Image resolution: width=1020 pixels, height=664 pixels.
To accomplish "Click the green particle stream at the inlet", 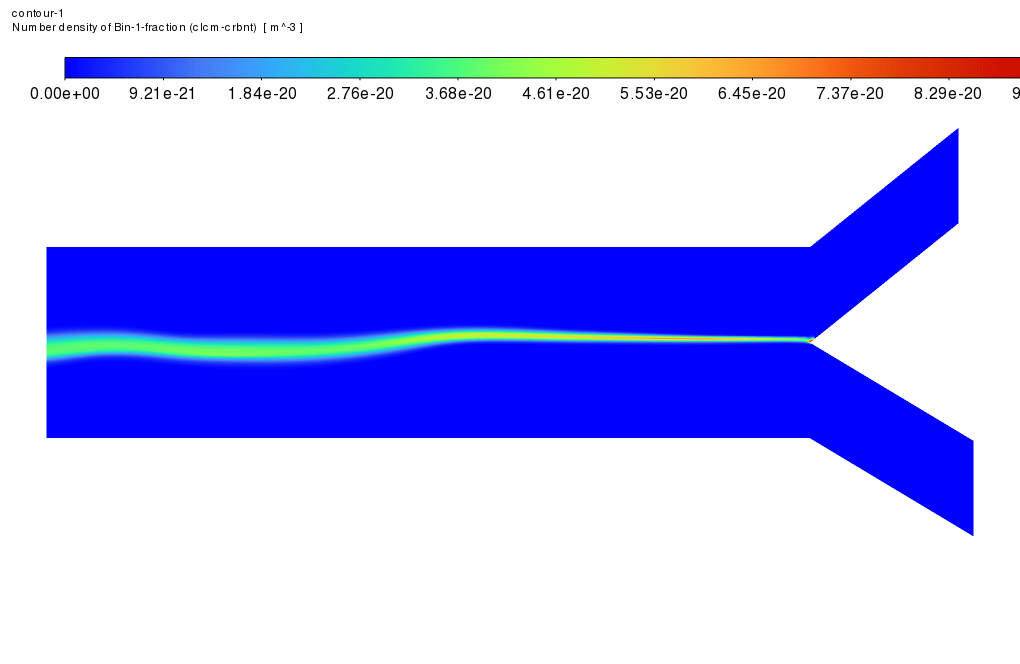I will tap(60, 349).
